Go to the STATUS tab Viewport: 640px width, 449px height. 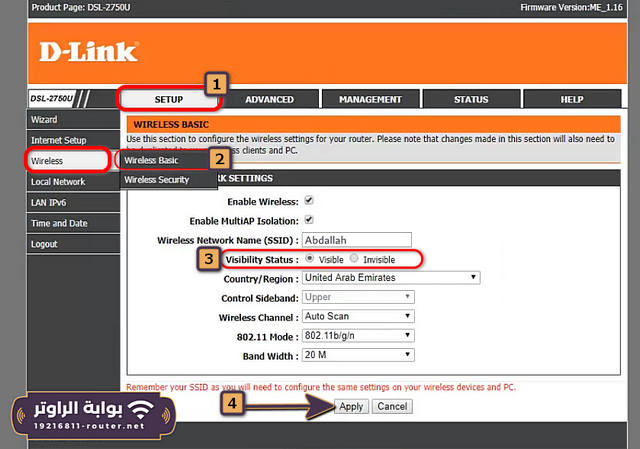471,99
